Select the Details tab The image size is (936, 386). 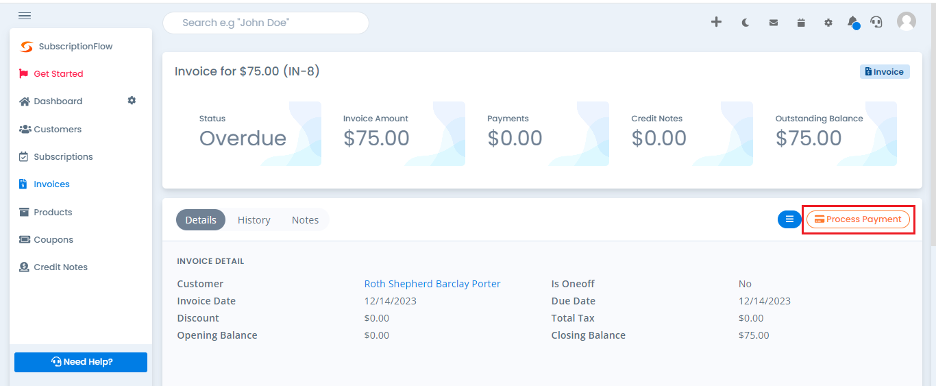coord(201,220)
